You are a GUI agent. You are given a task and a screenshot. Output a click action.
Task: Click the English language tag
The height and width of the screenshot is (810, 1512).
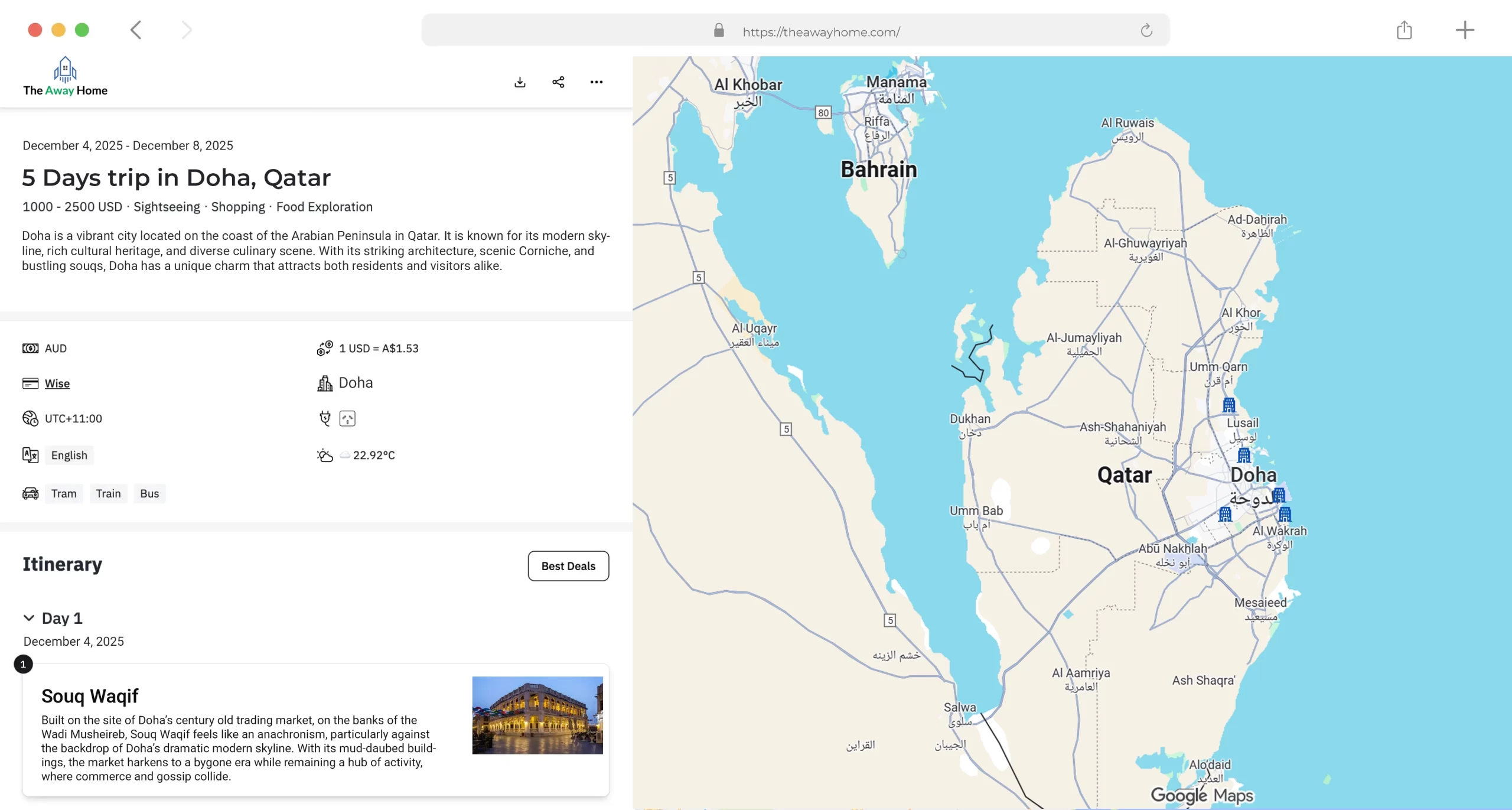coord(69,456)
